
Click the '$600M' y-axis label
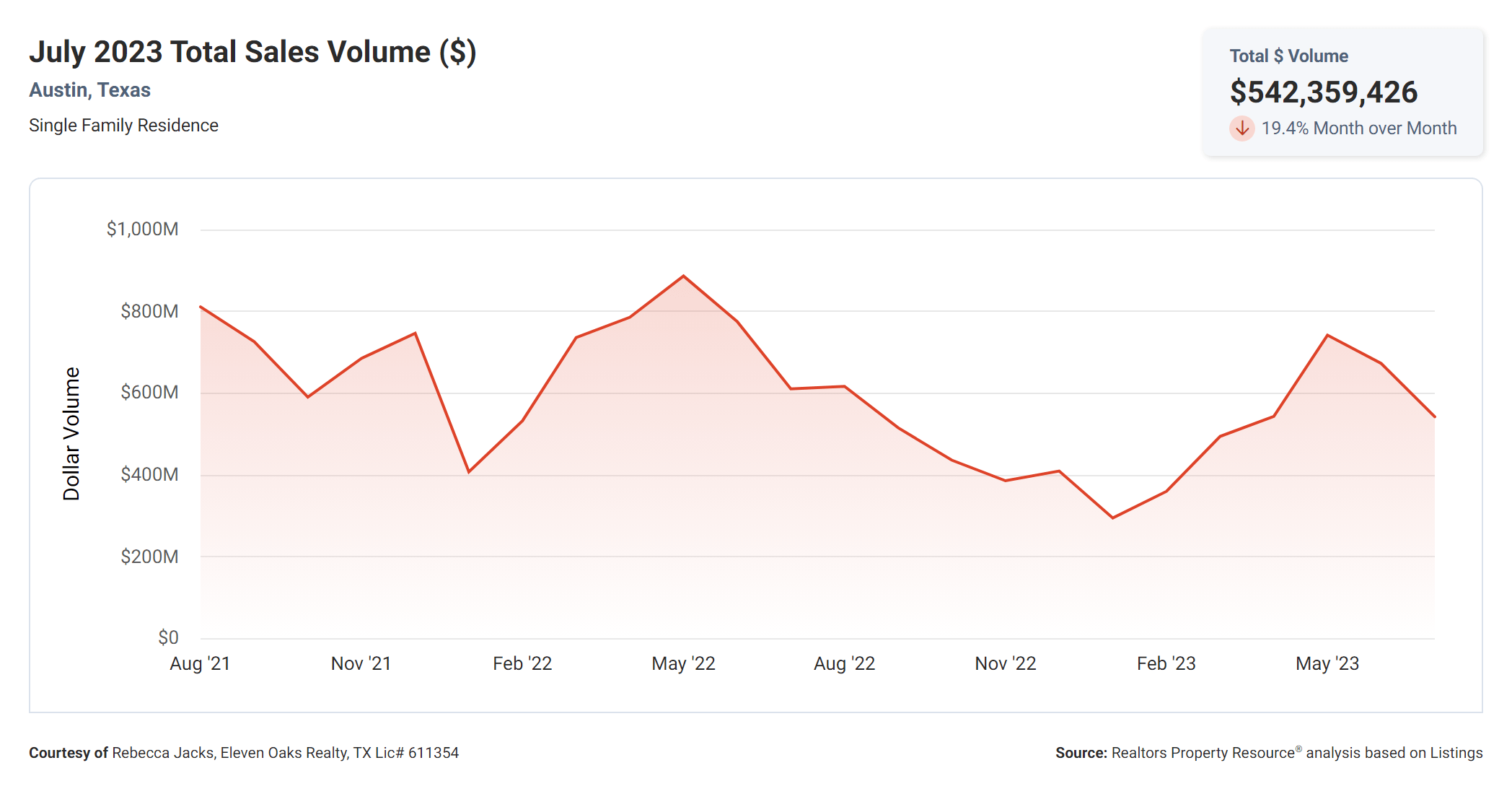[149, 392]
